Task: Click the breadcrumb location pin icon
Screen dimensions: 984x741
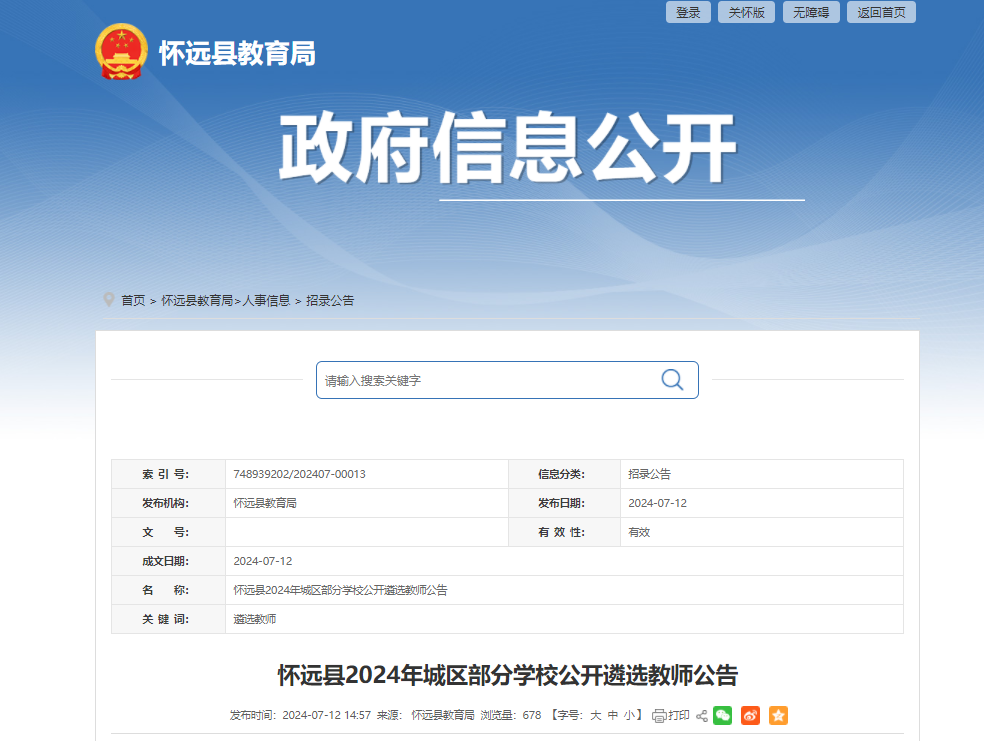Action: 109,300
